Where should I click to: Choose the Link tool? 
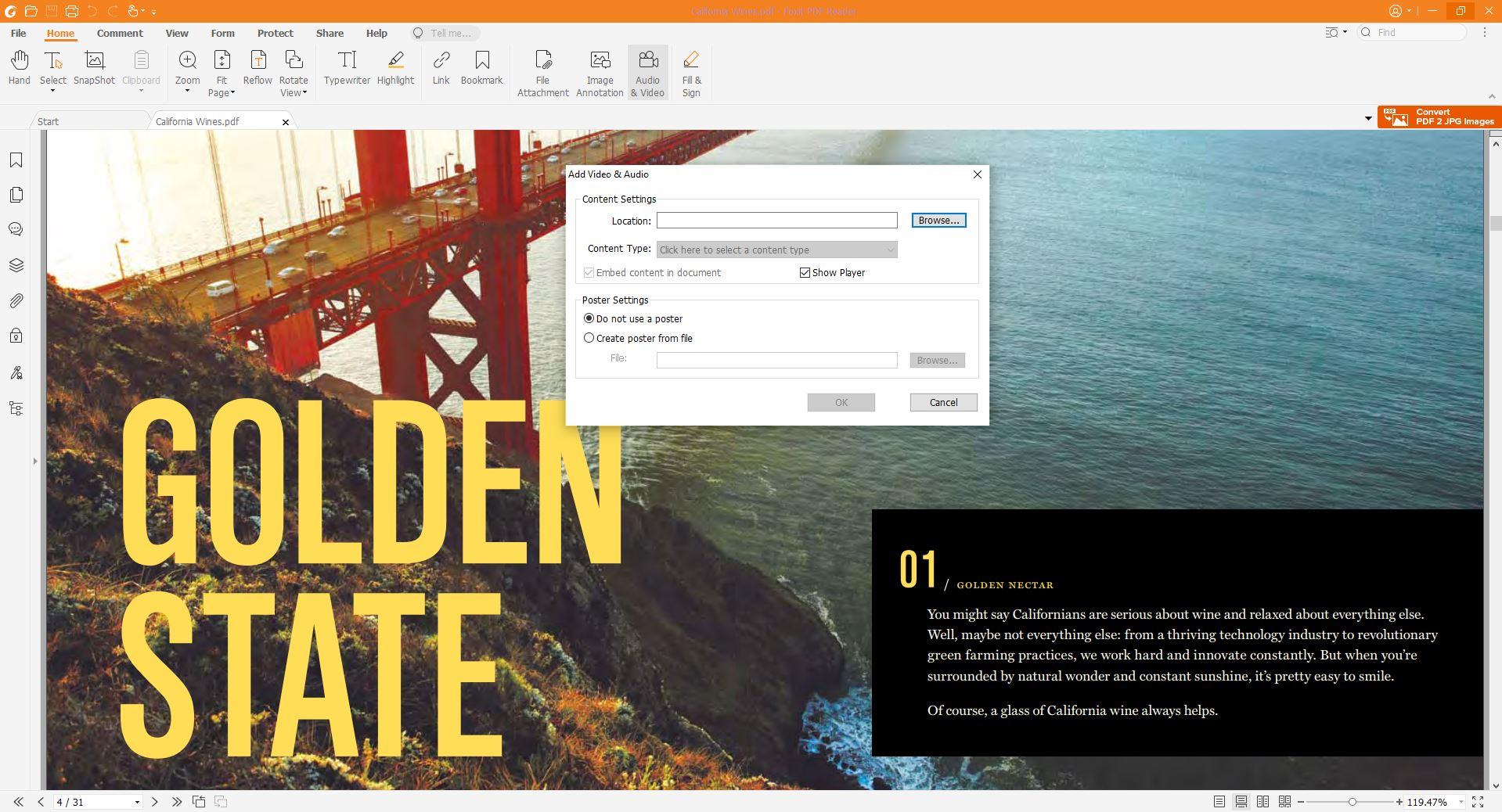click(x=441, y=68)
